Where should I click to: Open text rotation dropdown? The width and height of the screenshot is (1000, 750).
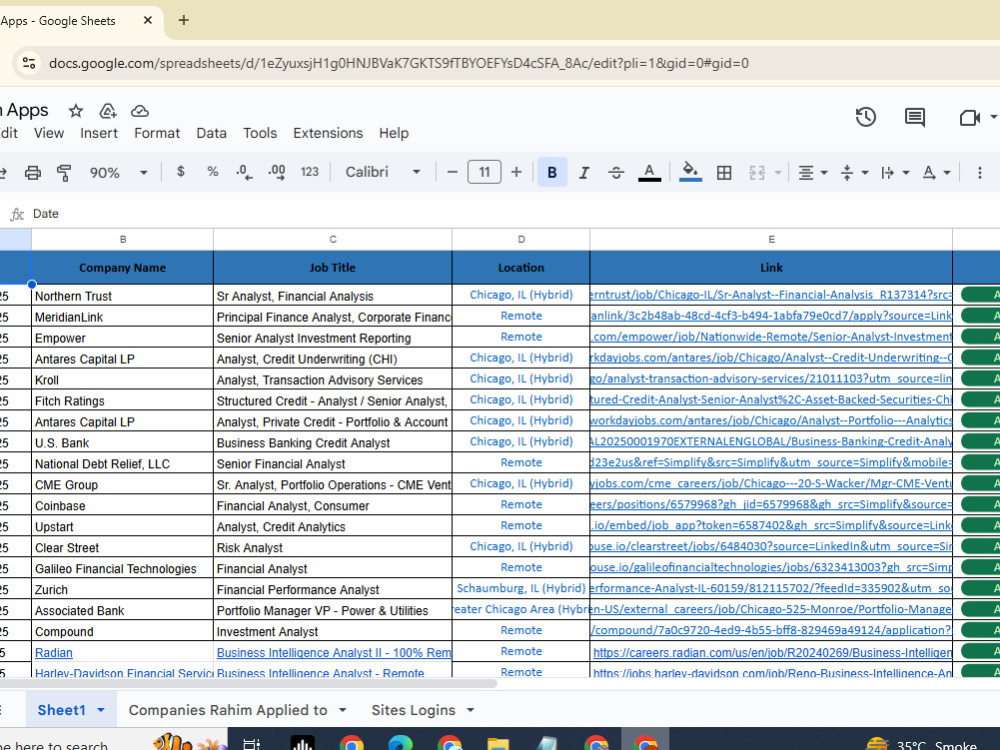[x=936, y=172]
